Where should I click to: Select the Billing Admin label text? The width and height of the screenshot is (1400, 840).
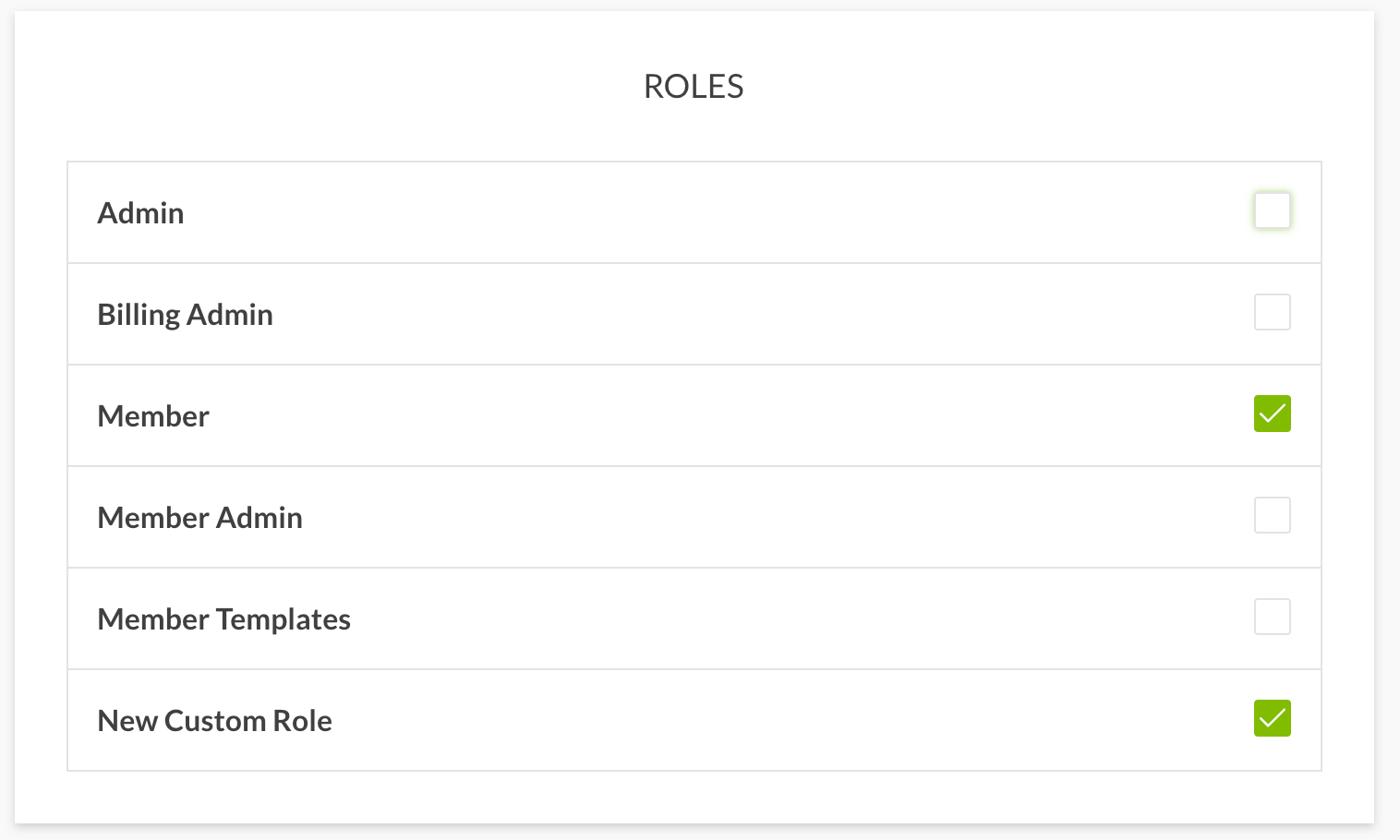pyautogui.click(x=185, y=315)
